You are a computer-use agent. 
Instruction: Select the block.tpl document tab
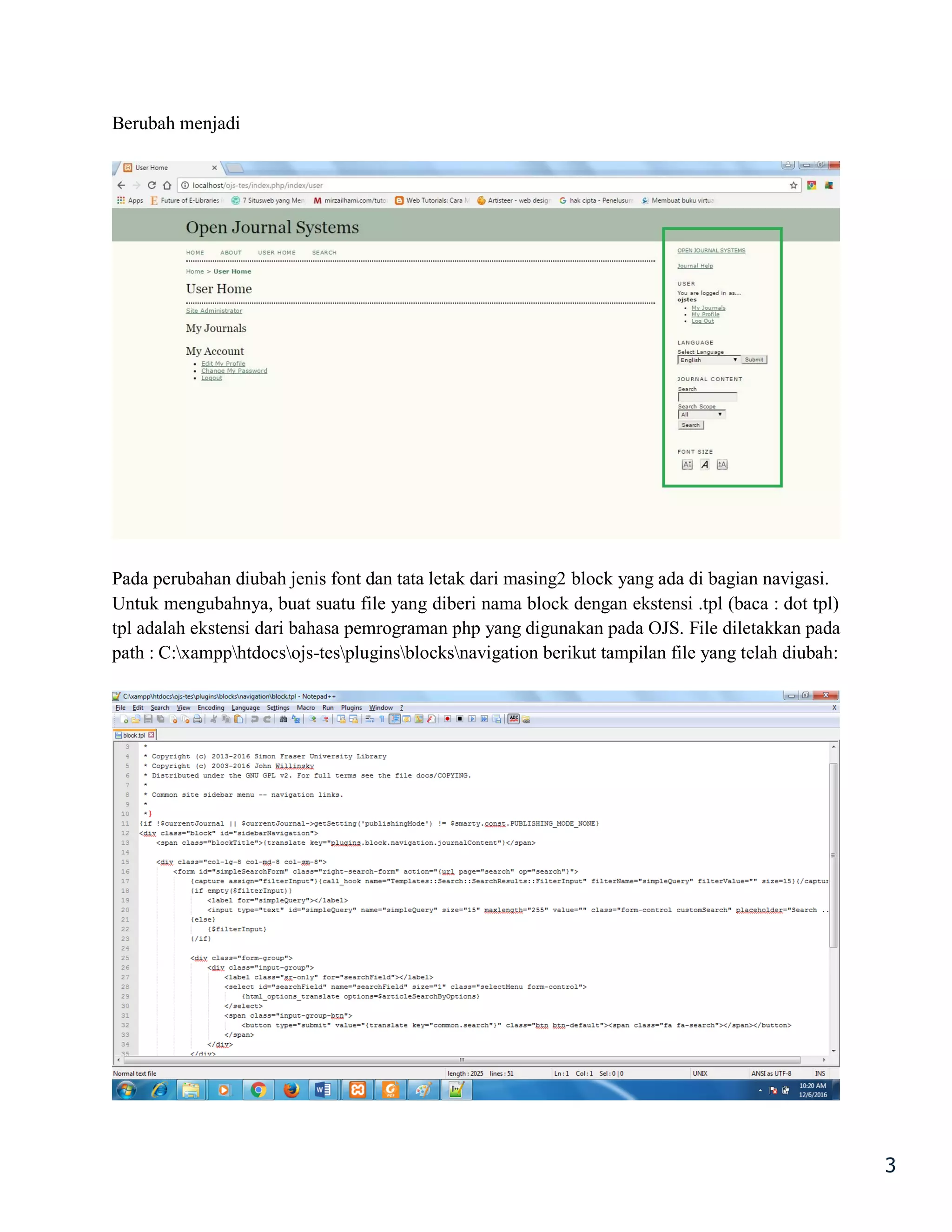(x=134, y=735)
